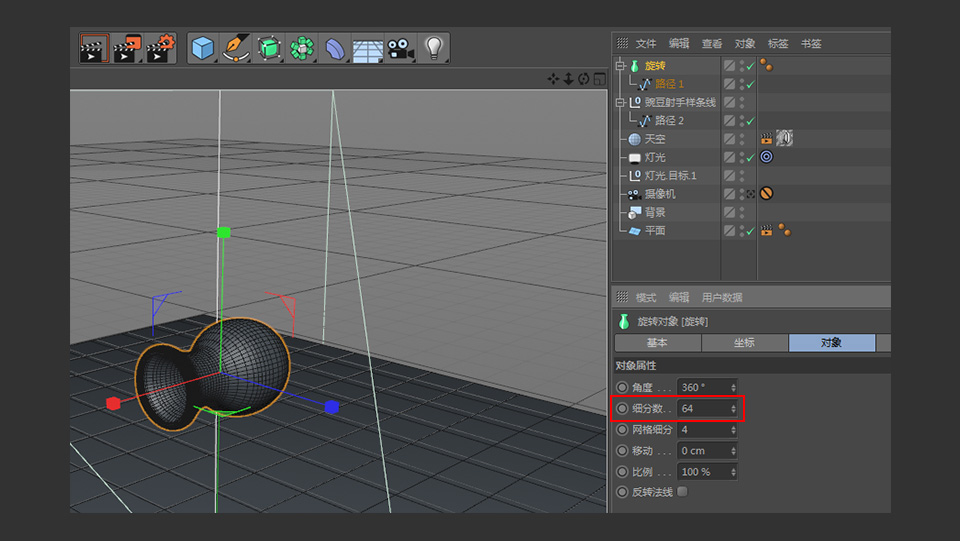960x541 pixels.
Task: Select 天空 in the object tree
Action: click(x=654, y=139)
